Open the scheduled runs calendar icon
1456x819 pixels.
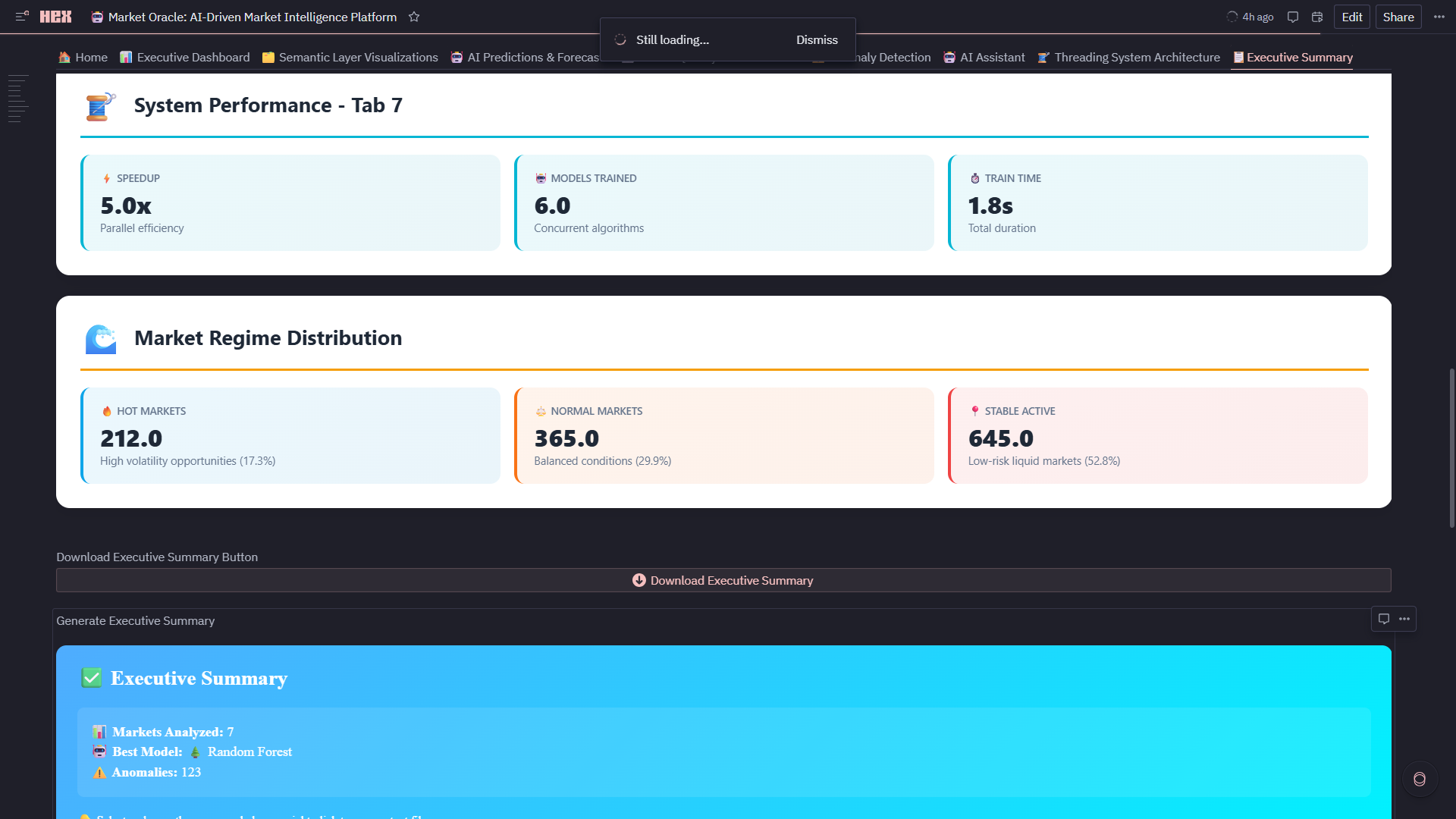(x=1317, y=17)
